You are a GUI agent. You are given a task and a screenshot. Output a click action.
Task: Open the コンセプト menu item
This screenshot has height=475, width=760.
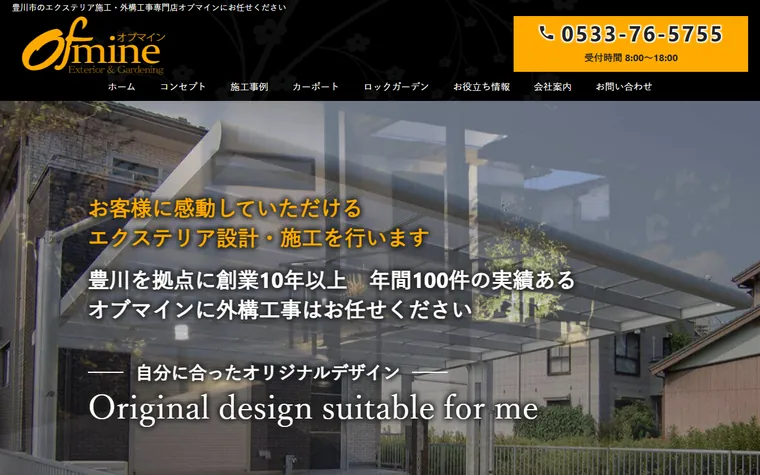183,87
